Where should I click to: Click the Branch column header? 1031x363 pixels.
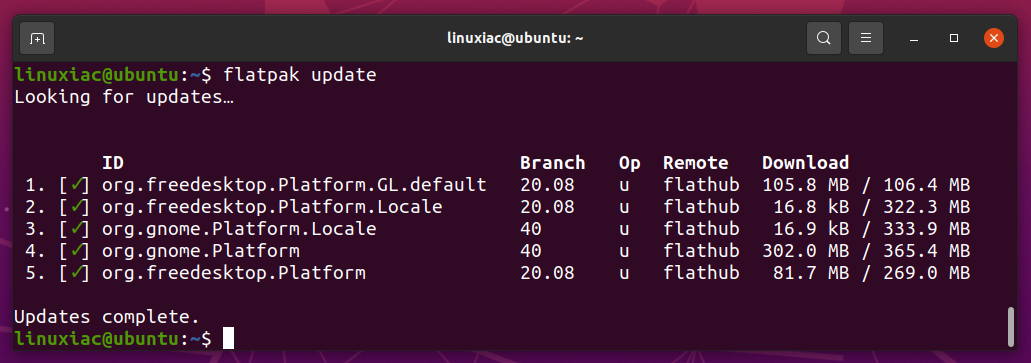click(x=552, y=162)
